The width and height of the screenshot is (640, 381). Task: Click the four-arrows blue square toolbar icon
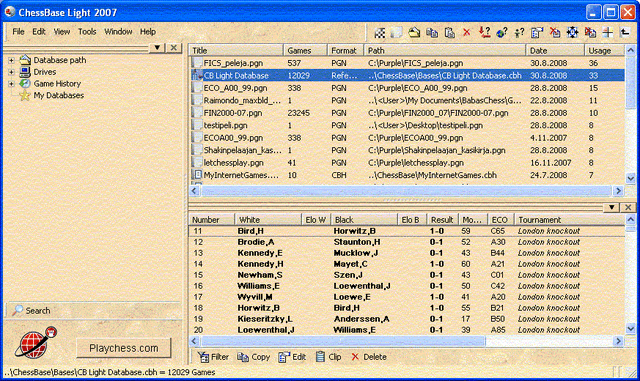(572, 33)
